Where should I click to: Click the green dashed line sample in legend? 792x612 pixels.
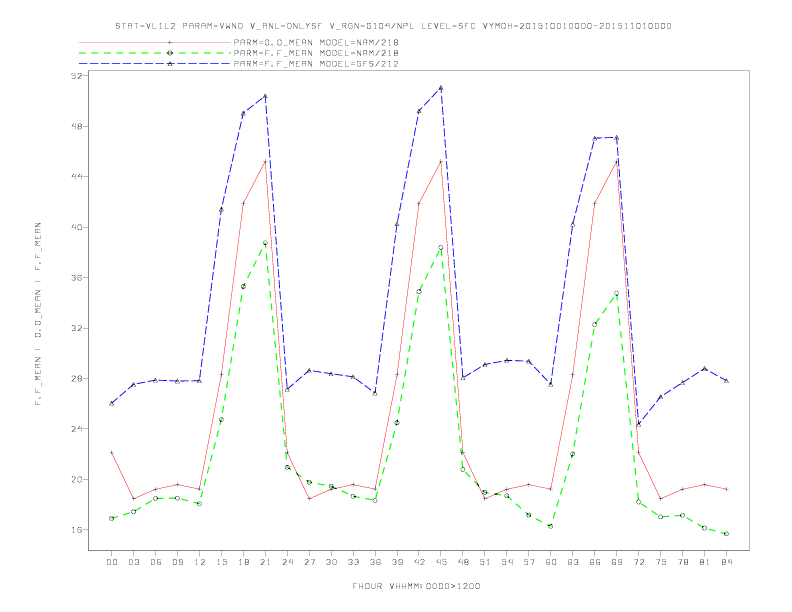tap(155, 53)
